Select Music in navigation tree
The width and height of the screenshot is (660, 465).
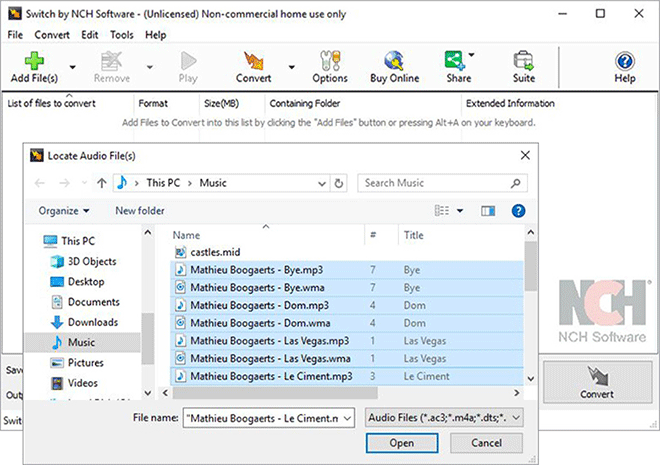click(x=82, y=342)
